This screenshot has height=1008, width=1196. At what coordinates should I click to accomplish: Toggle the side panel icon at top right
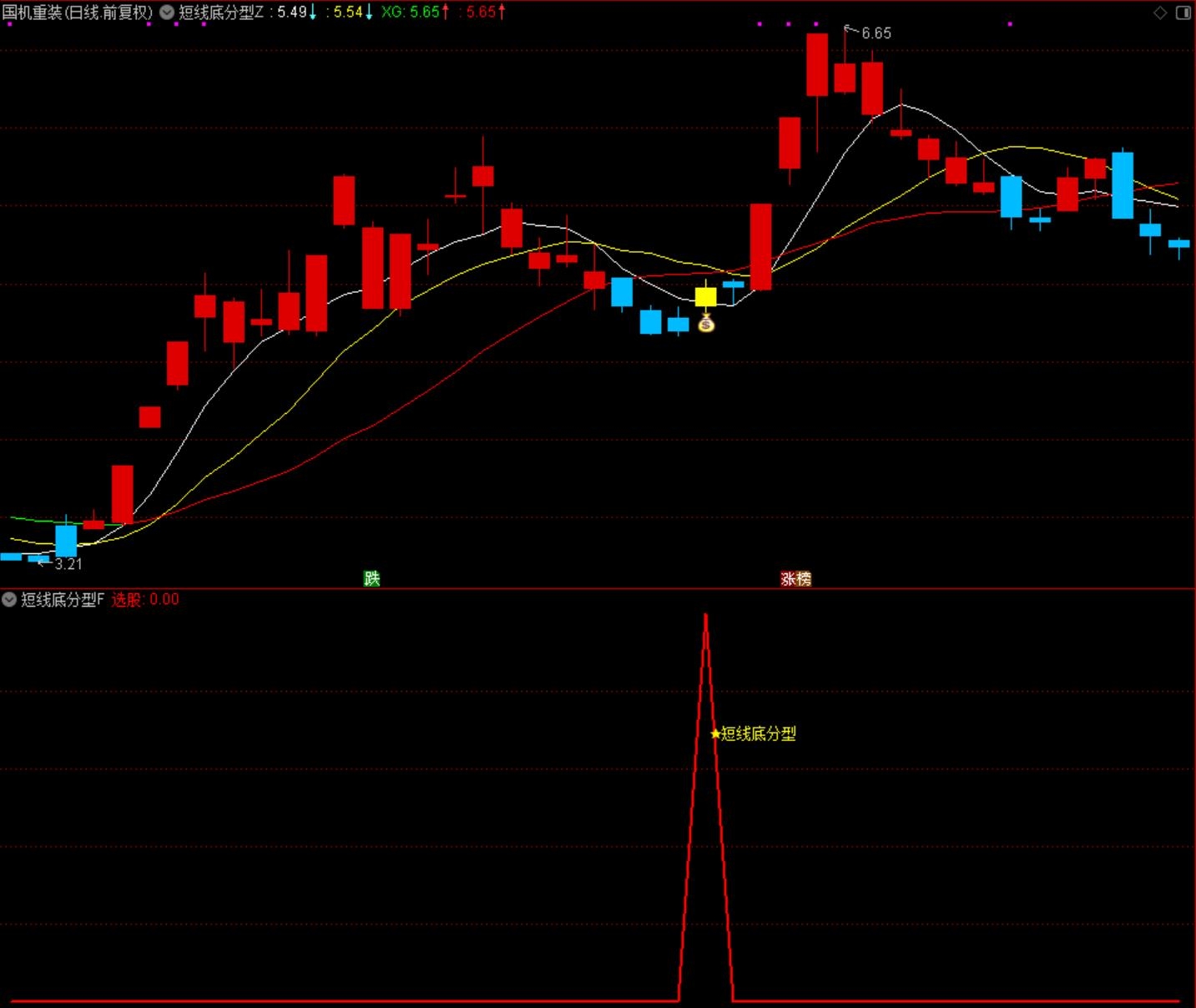coord(1183,13)
